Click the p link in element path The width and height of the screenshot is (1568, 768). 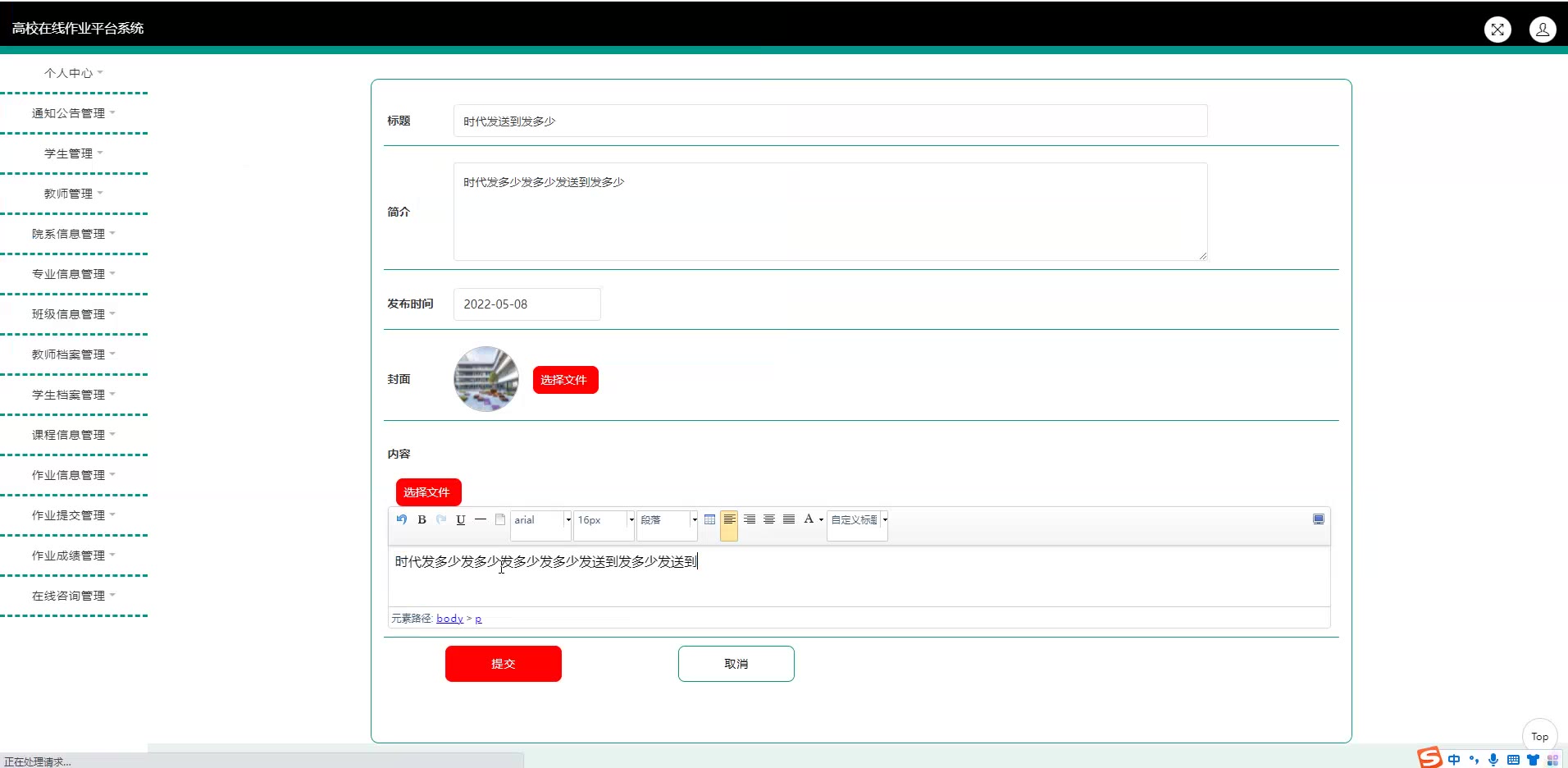pyautogui.click(x=478, y=619)
